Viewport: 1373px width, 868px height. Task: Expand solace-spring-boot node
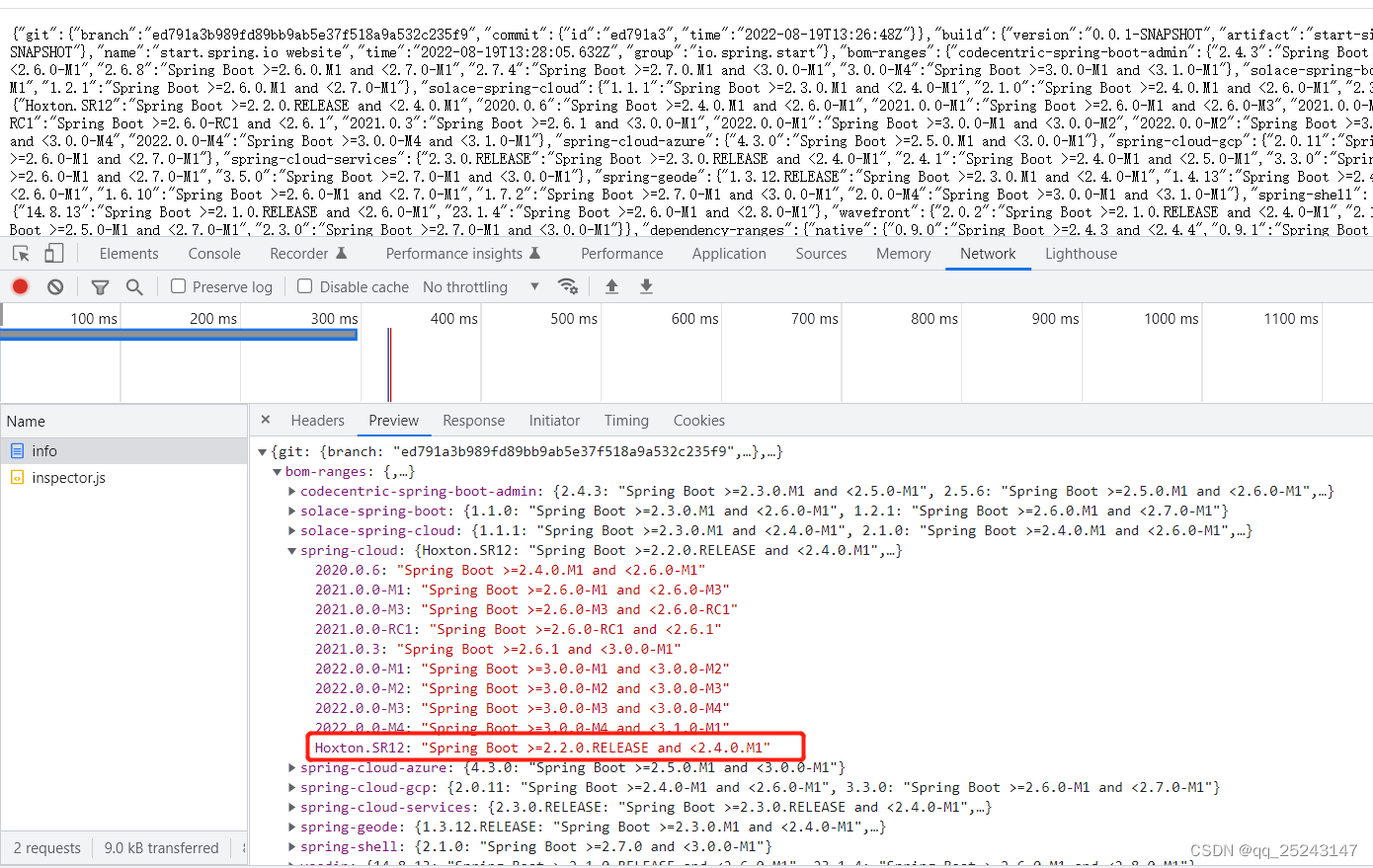(x=292, y=511)
